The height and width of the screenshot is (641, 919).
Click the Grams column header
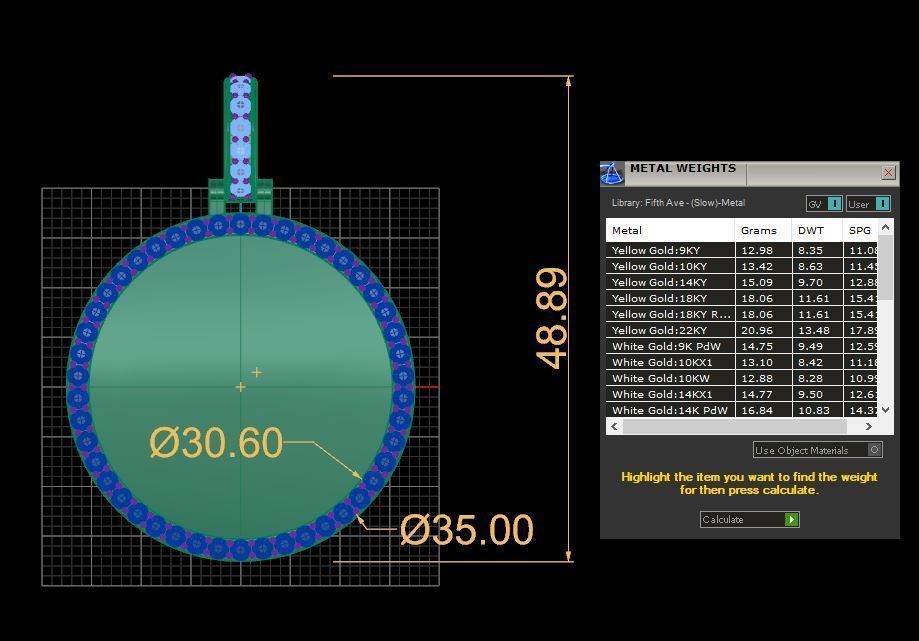763,230
